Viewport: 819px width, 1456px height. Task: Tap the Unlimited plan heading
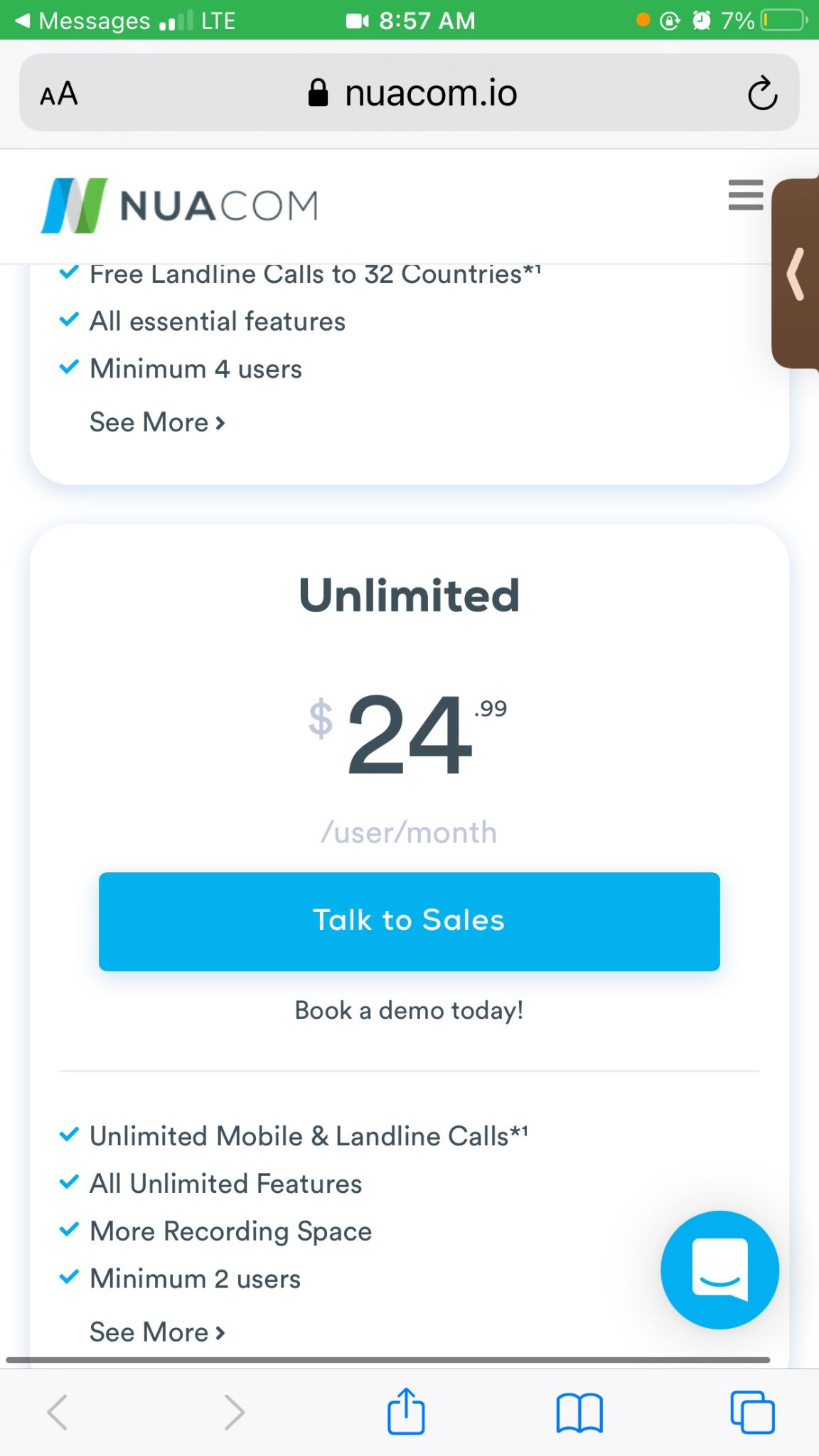pyautogui.click(x=409, y=595)
